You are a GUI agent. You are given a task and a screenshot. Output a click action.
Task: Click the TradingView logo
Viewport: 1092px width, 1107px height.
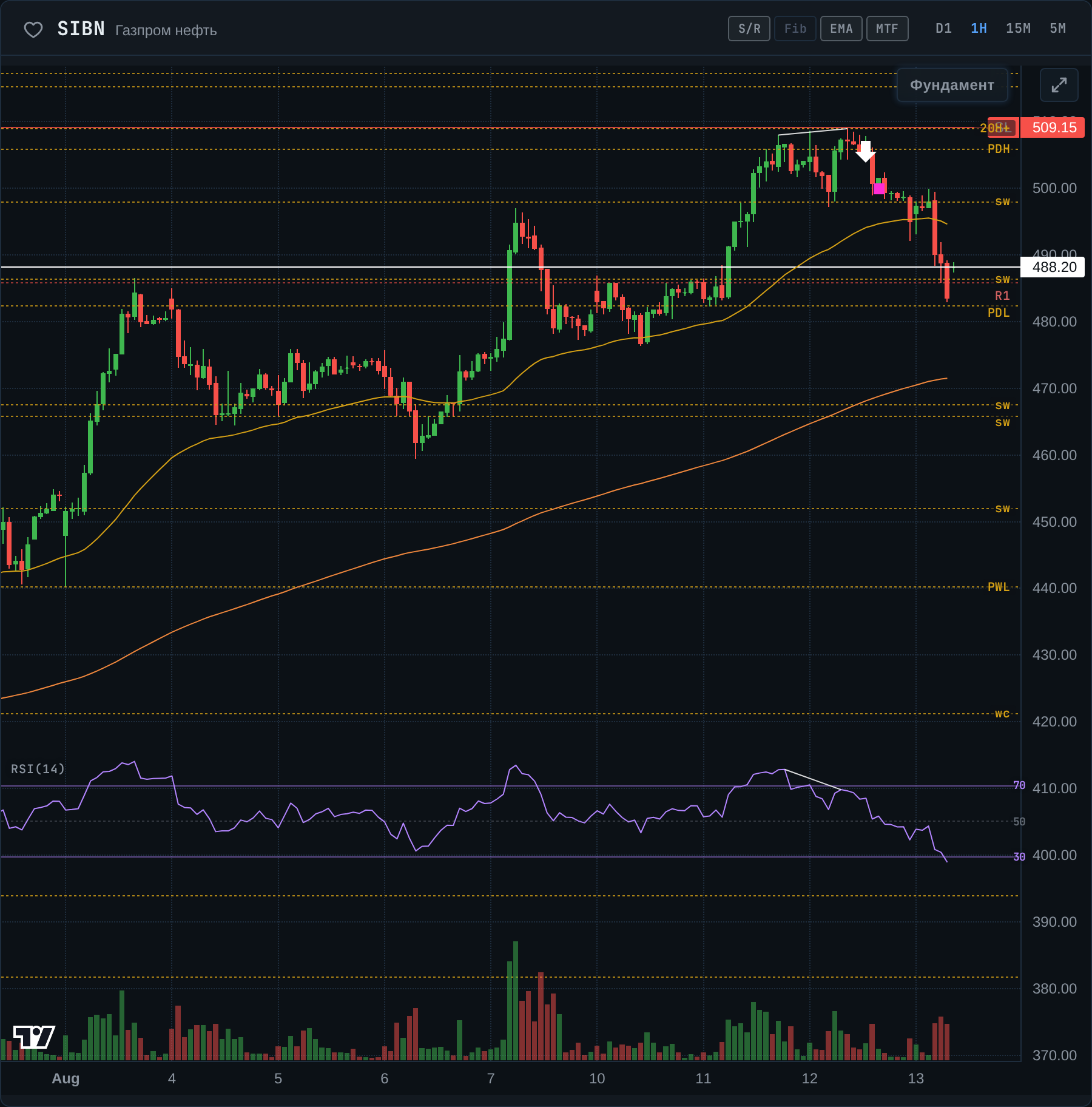(x=34, y=1037)
